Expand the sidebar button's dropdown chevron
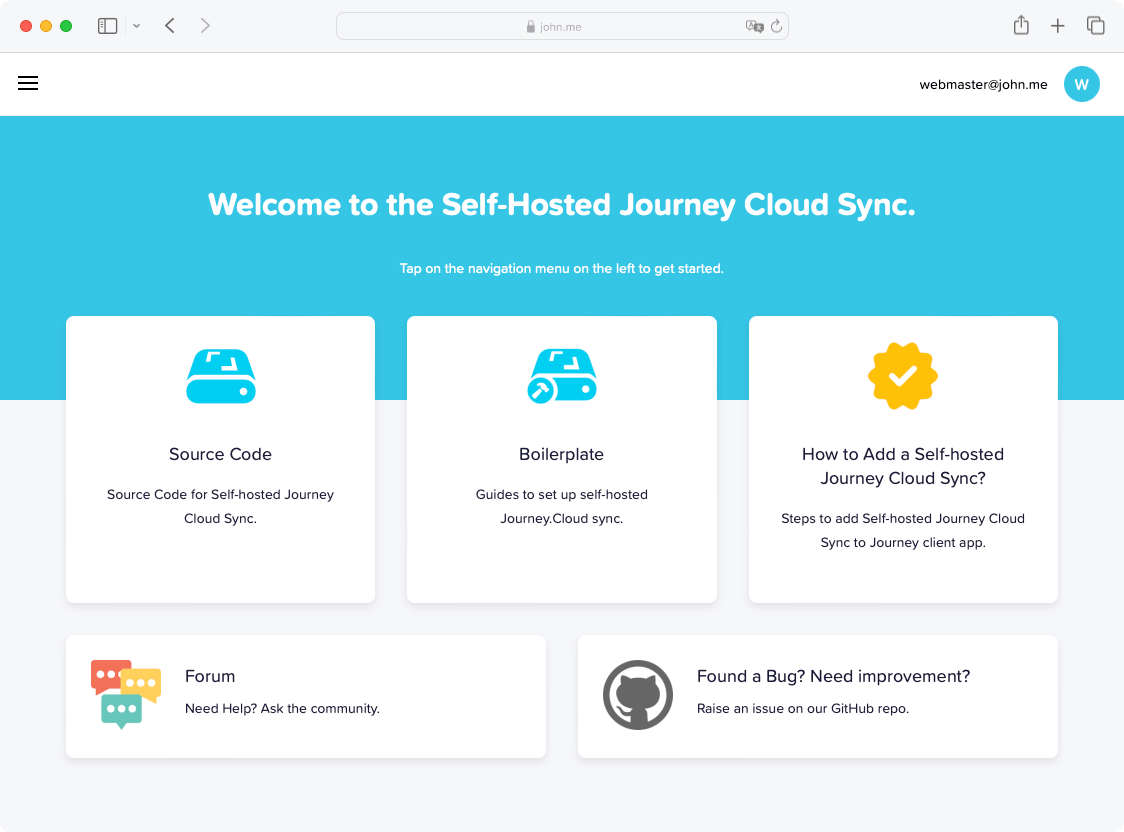The width and height of the screenshot is (1124, 832). coord(136,26)
